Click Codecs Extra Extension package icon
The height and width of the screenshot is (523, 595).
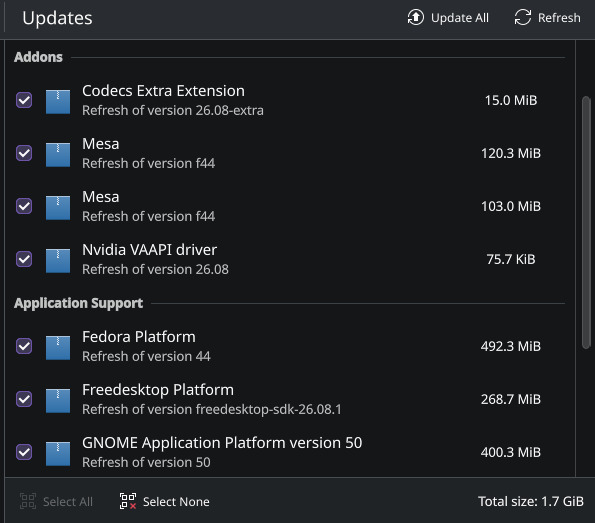pos(58,102)
